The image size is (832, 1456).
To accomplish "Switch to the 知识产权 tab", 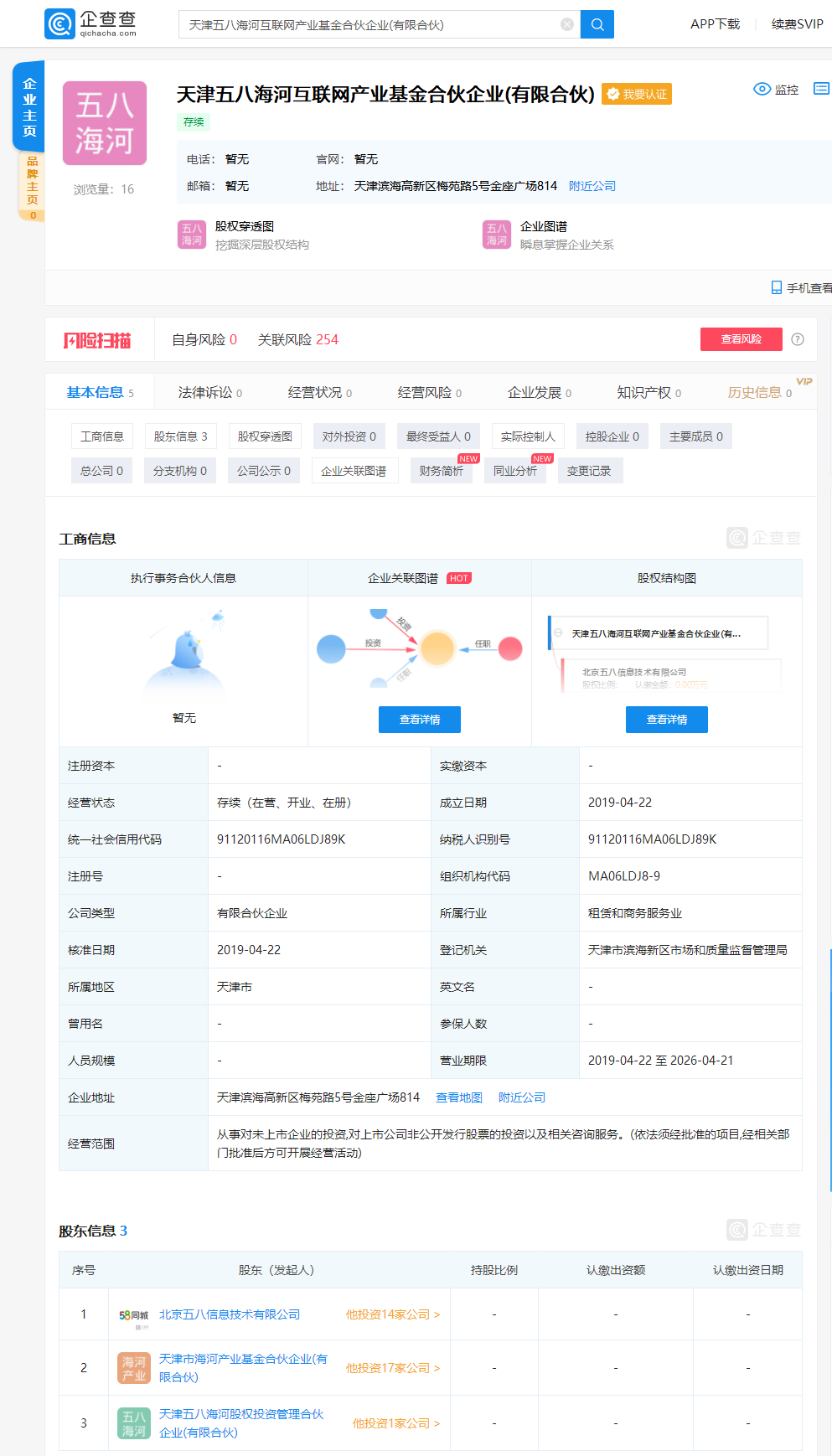I will point(649,392).
